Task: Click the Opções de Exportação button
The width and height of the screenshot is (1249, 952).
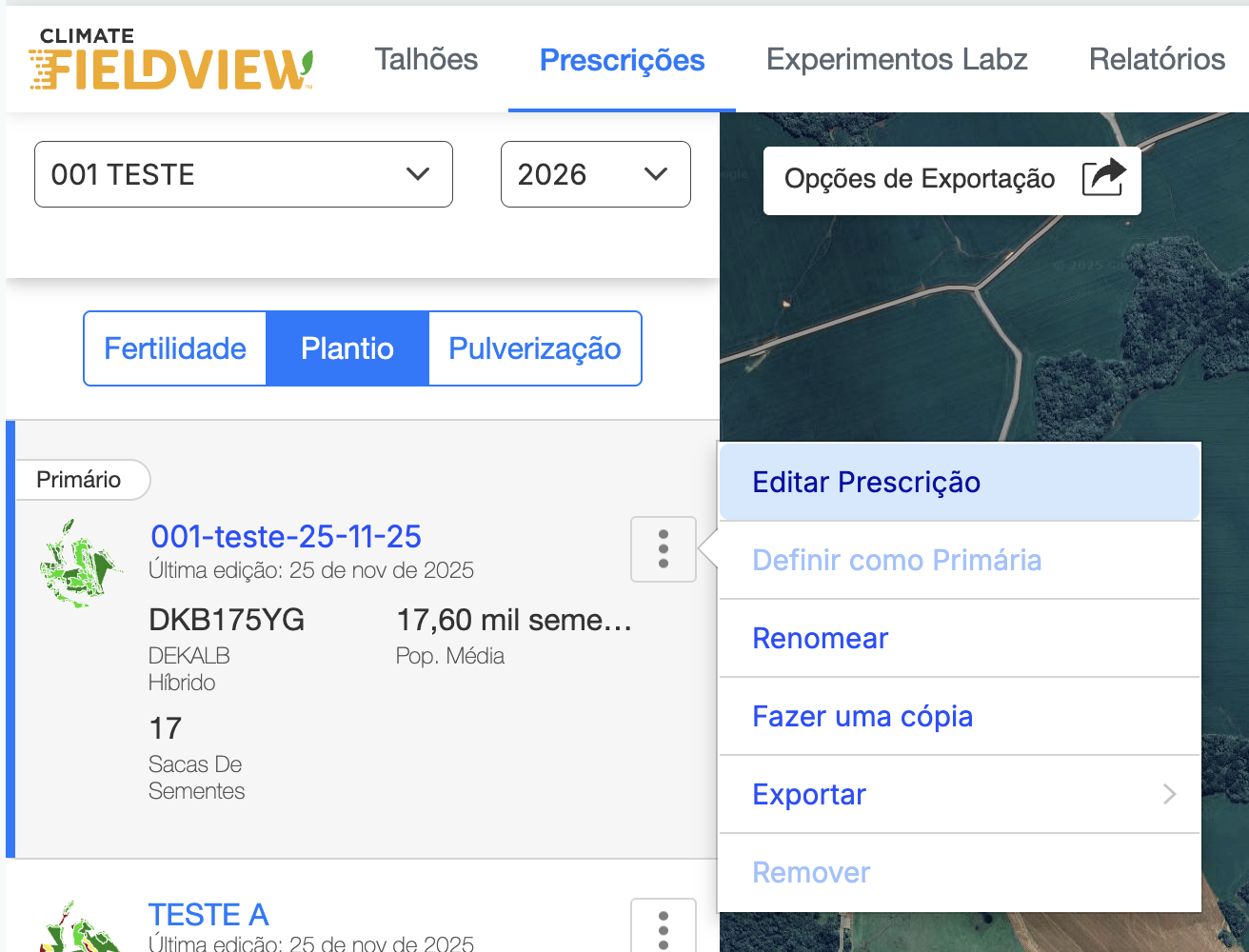Action: 951,179
